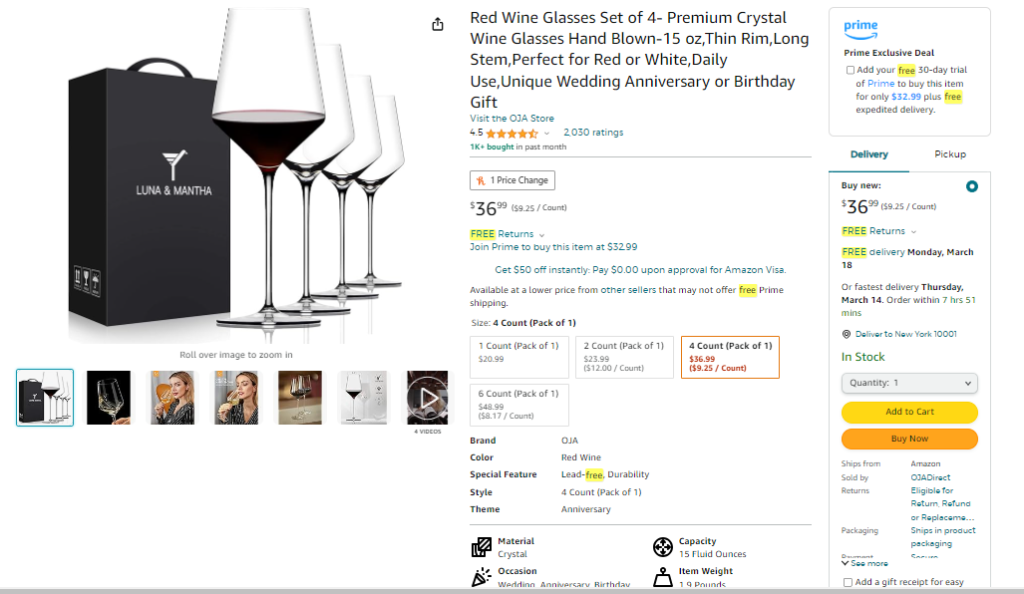The height and width of the screenshot is (594, 1024).
Task: Play the product videos thumbnail
Action: (x=427, y=398)
